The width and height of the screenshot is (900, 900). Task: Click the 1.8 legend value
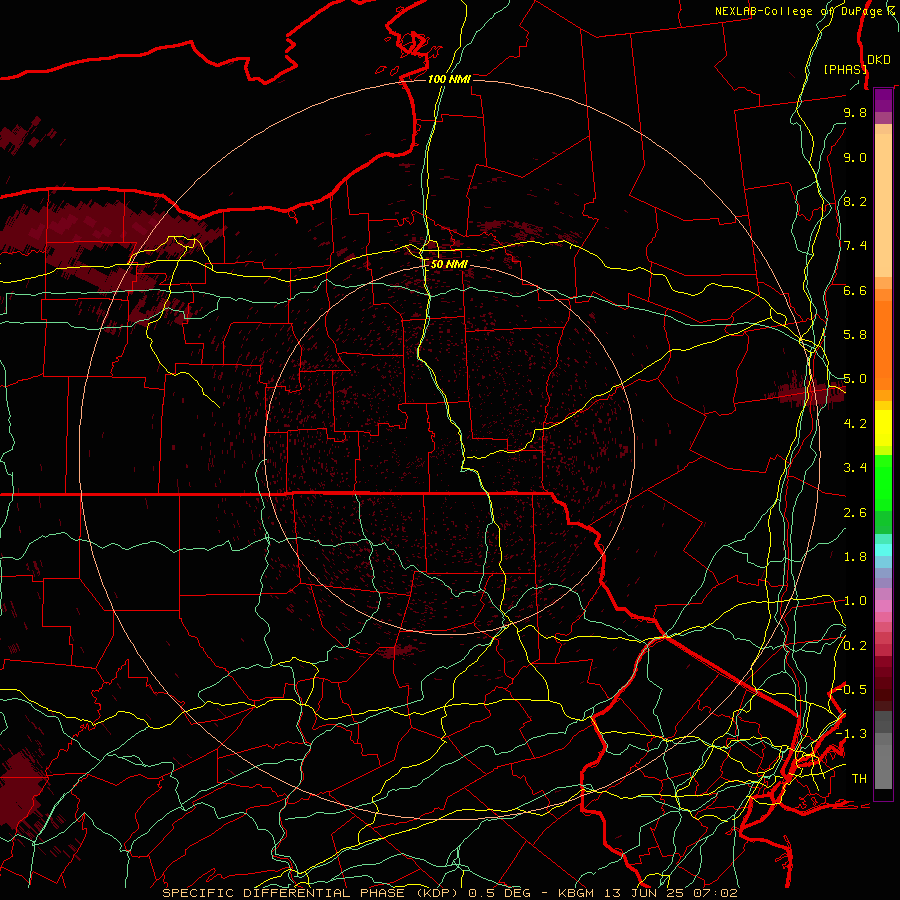coord(855,557)
